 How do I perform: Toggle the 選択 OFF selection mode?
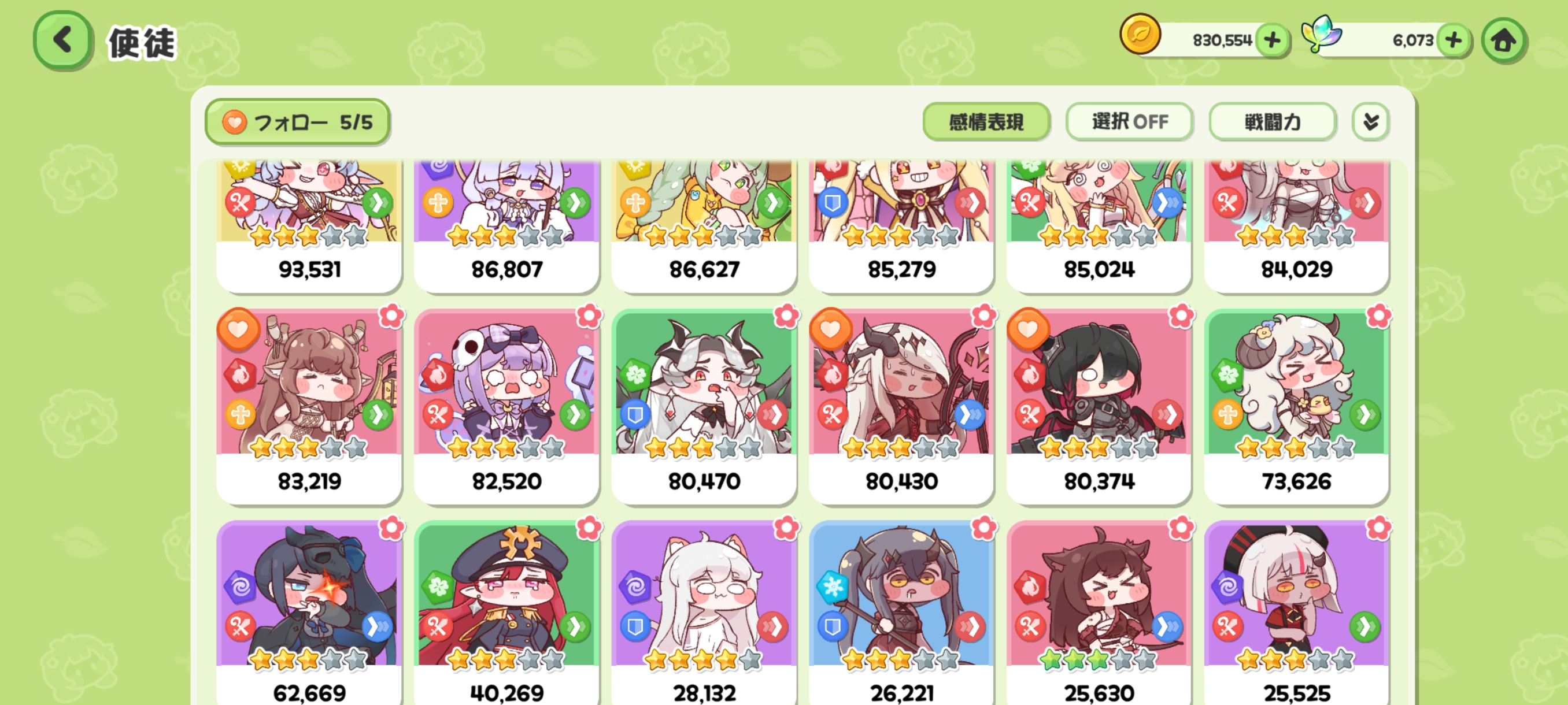click(1129, 122)
